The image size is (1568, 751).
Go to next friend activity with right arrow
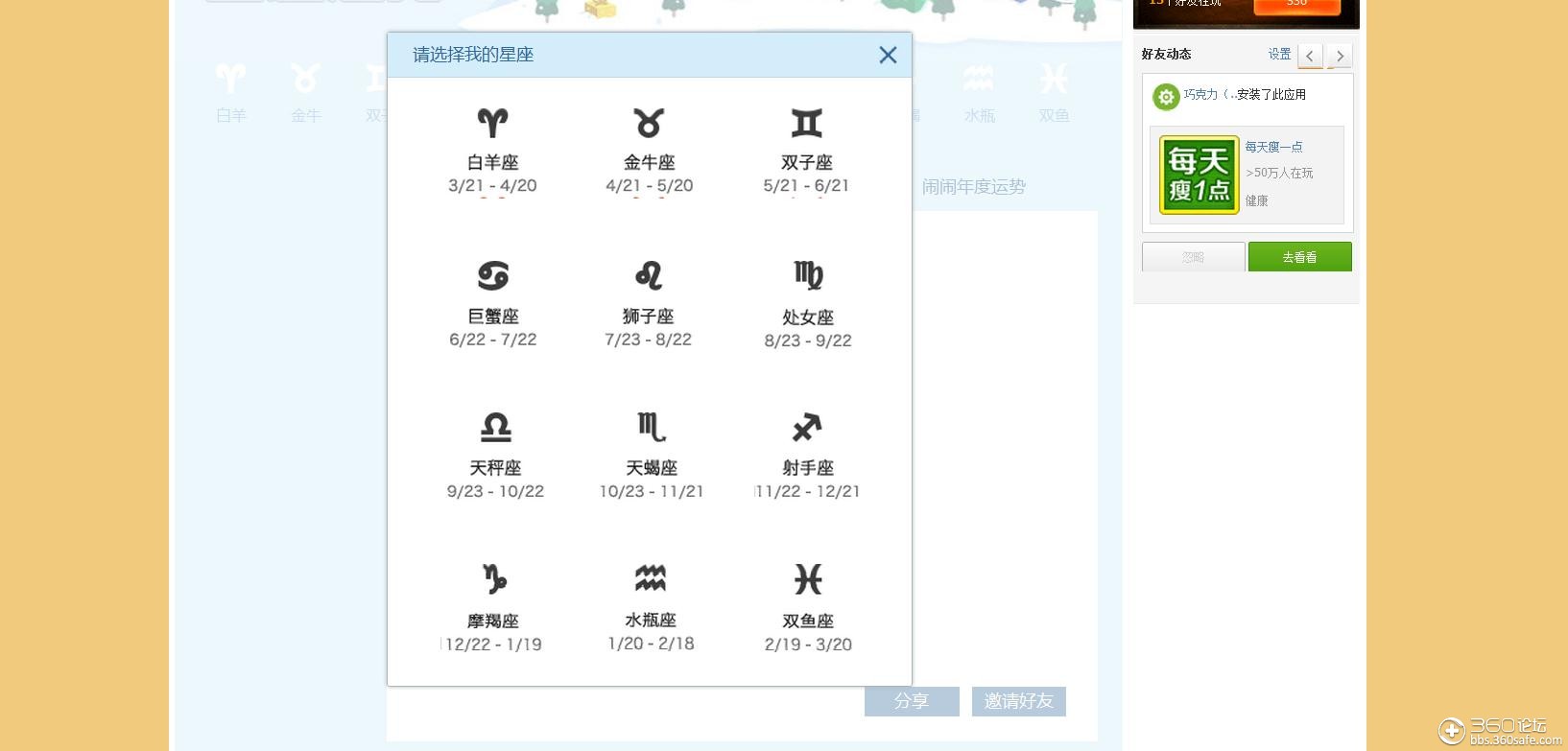pos(1340,56)
